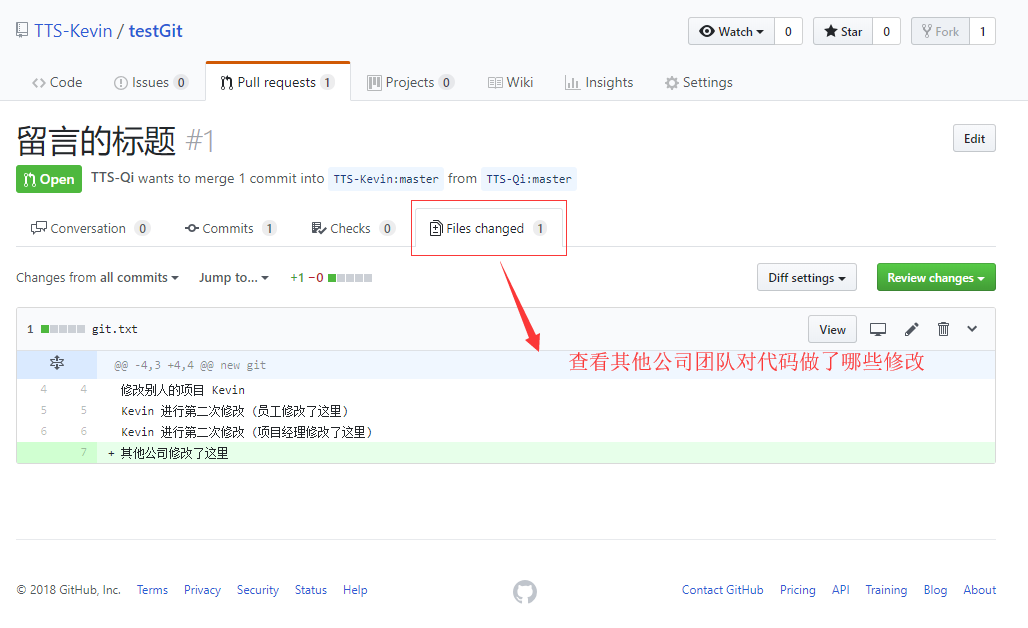The image size is (1028, 628).
Task: Click added line number 7 in diff
Action: tap(83, 452)
